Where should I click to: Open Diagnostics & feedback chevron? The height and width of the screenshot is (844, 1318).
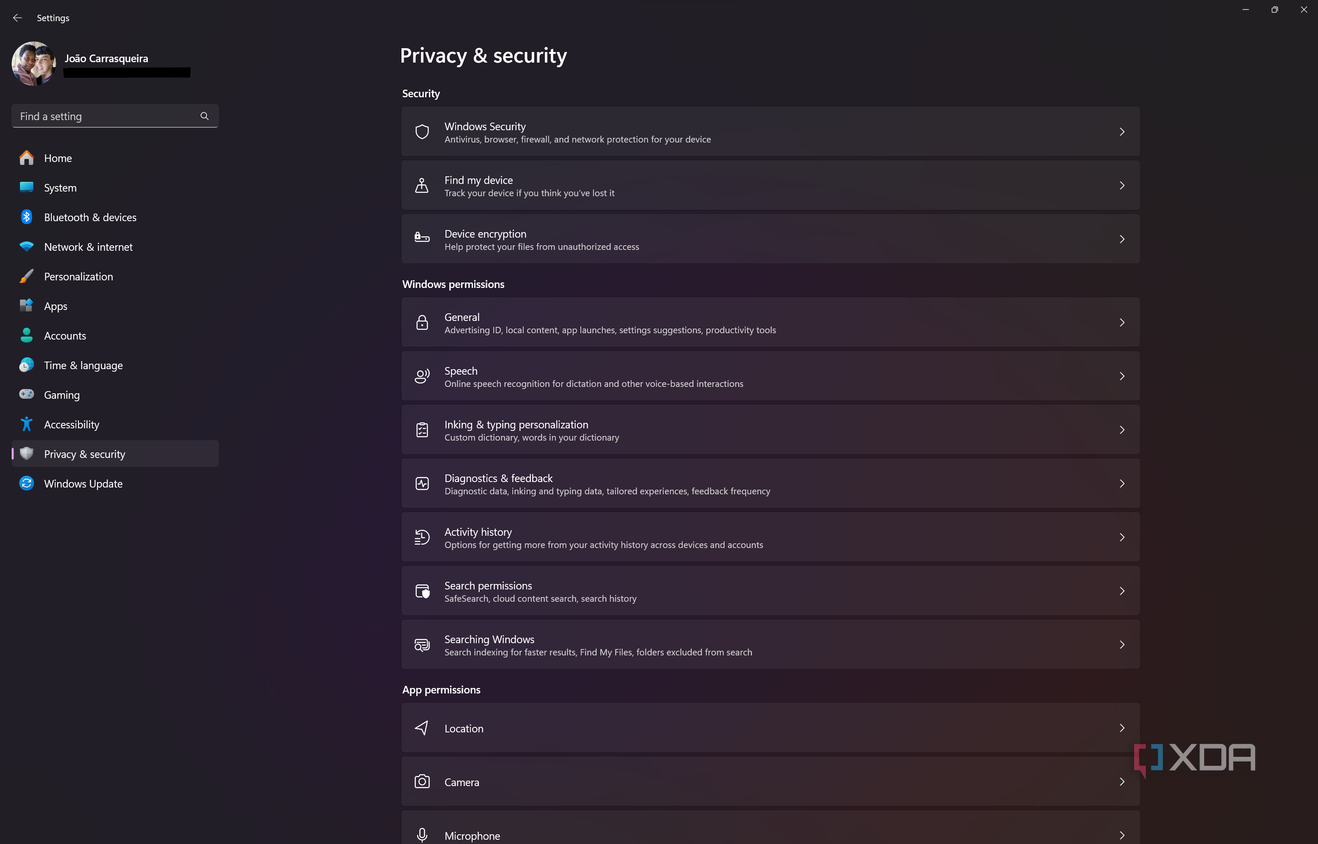tap(1122, 484)
